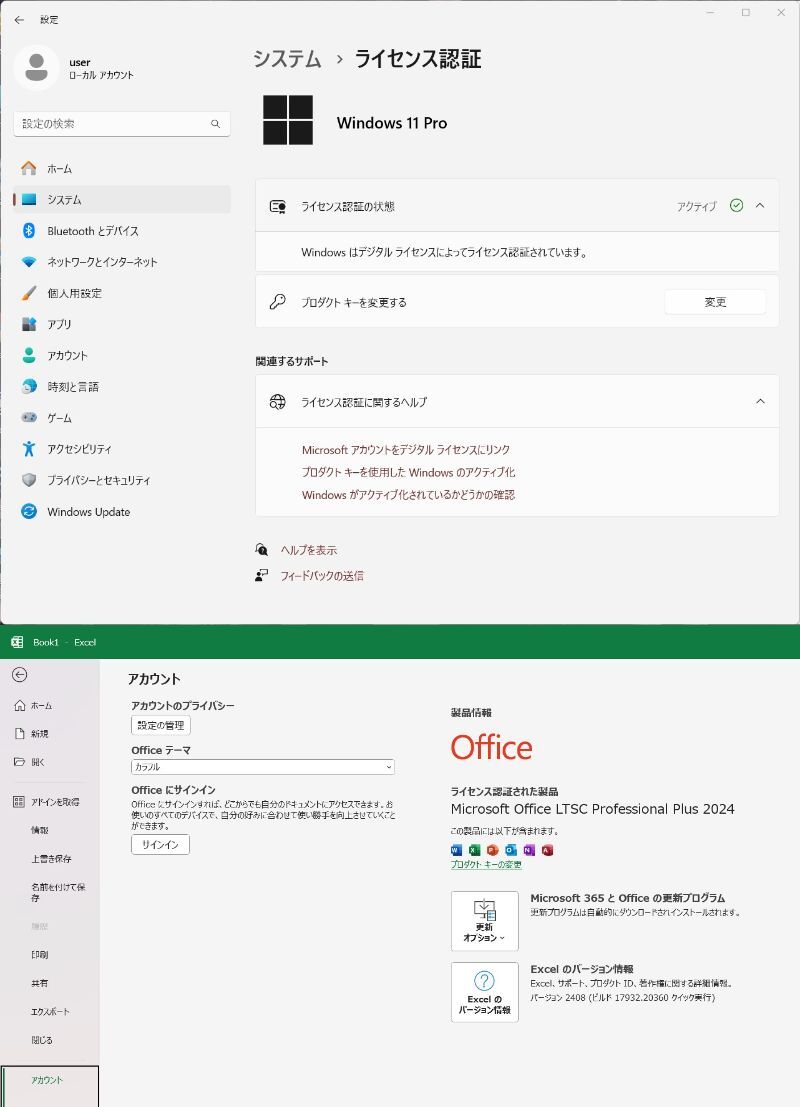This screenshot has width=800, height=1107.
Task: Click the フィードバックの送信 link
Action: [x=322, y=575]
